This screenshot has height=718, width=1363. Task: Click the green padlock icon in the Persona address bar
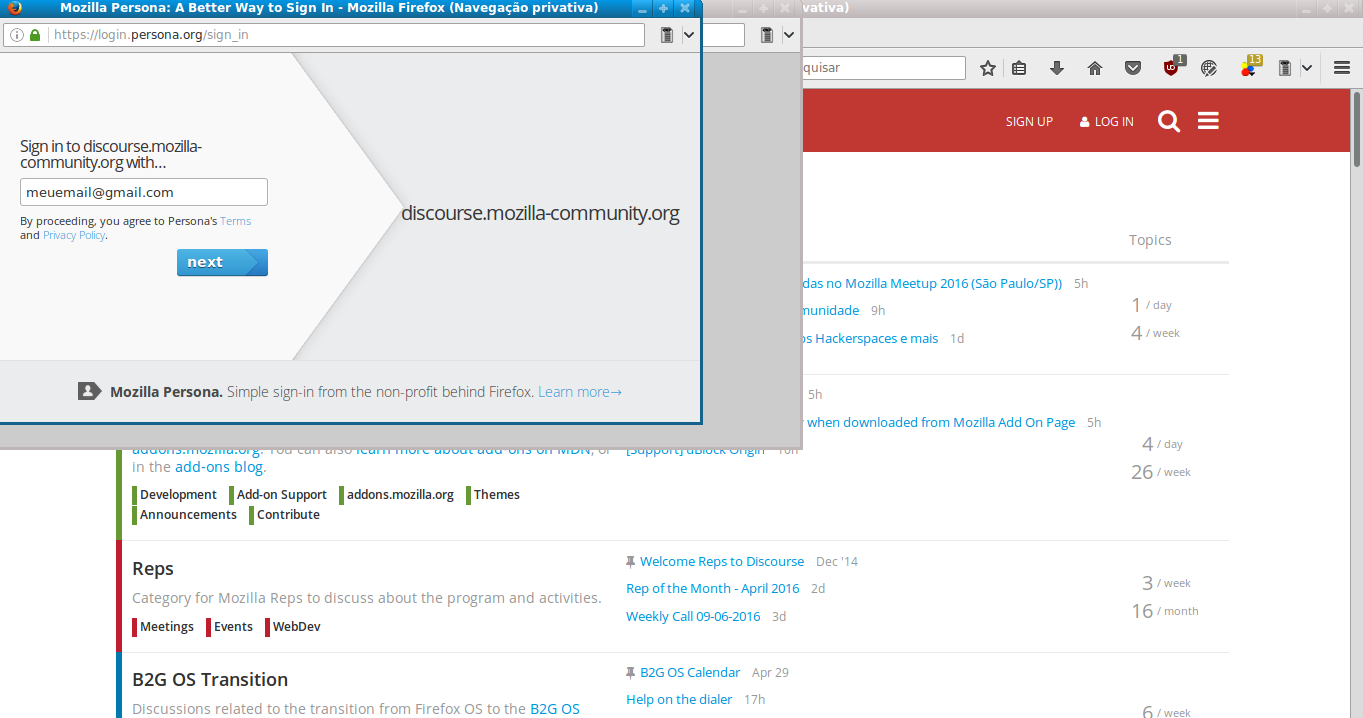35,35
